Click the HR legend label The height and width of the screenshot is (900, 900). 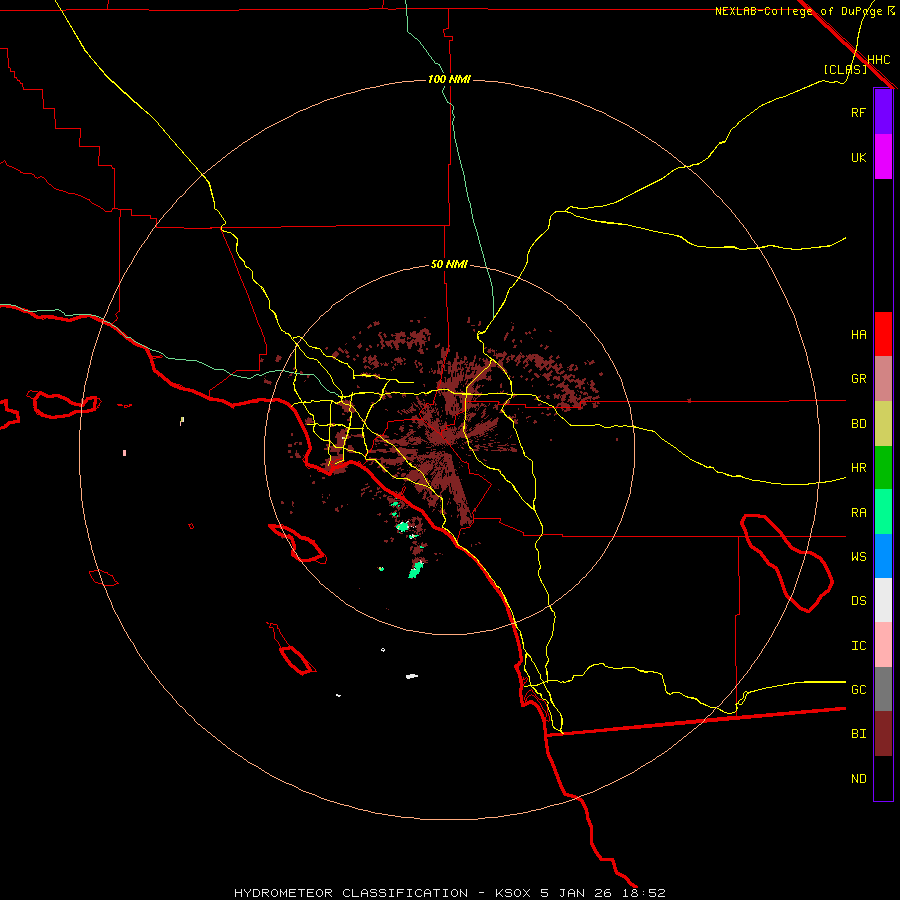858,468
